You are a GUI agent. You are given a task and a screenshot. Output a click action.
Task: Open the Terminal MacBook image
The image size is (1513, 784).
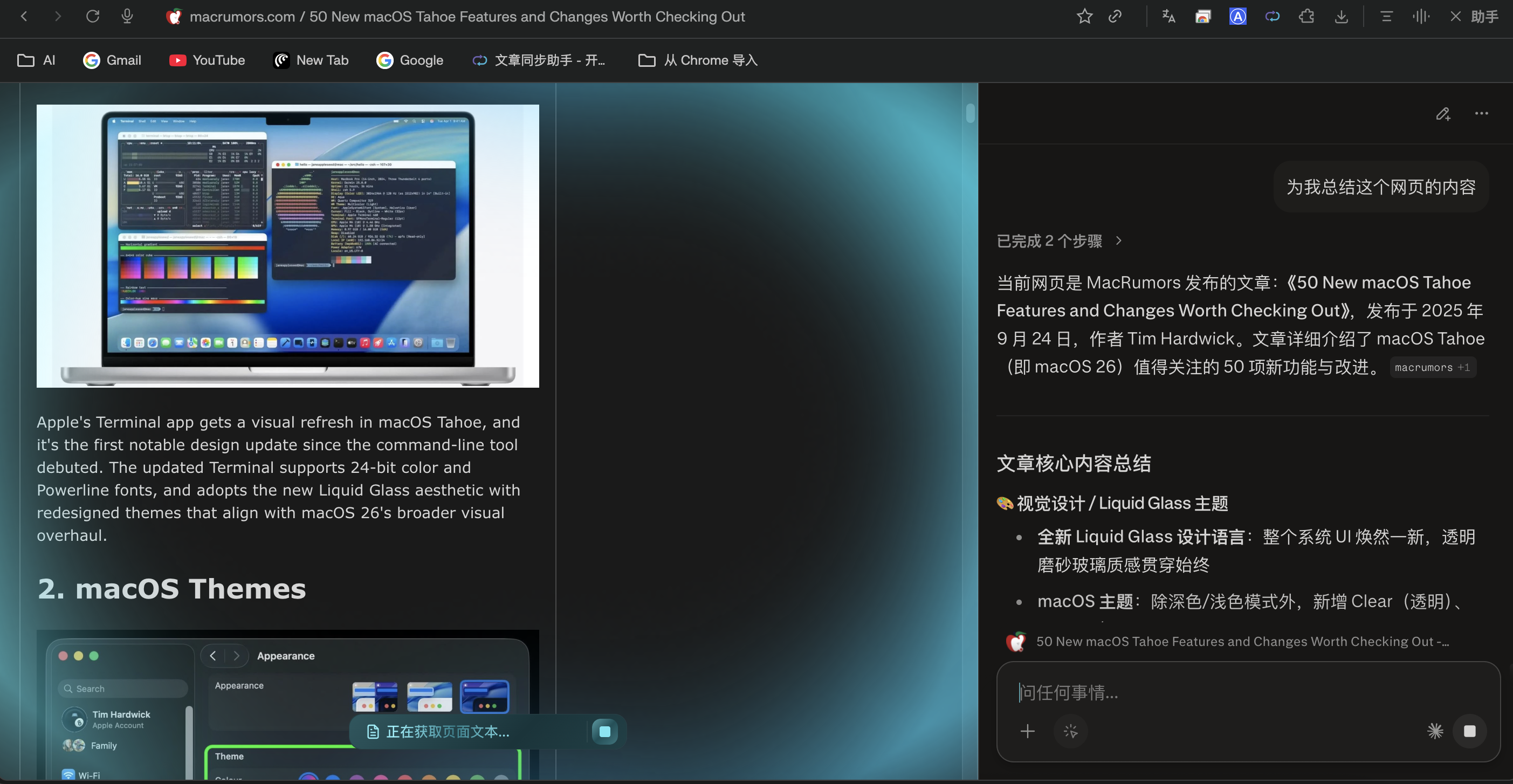[x=287, y=245]
